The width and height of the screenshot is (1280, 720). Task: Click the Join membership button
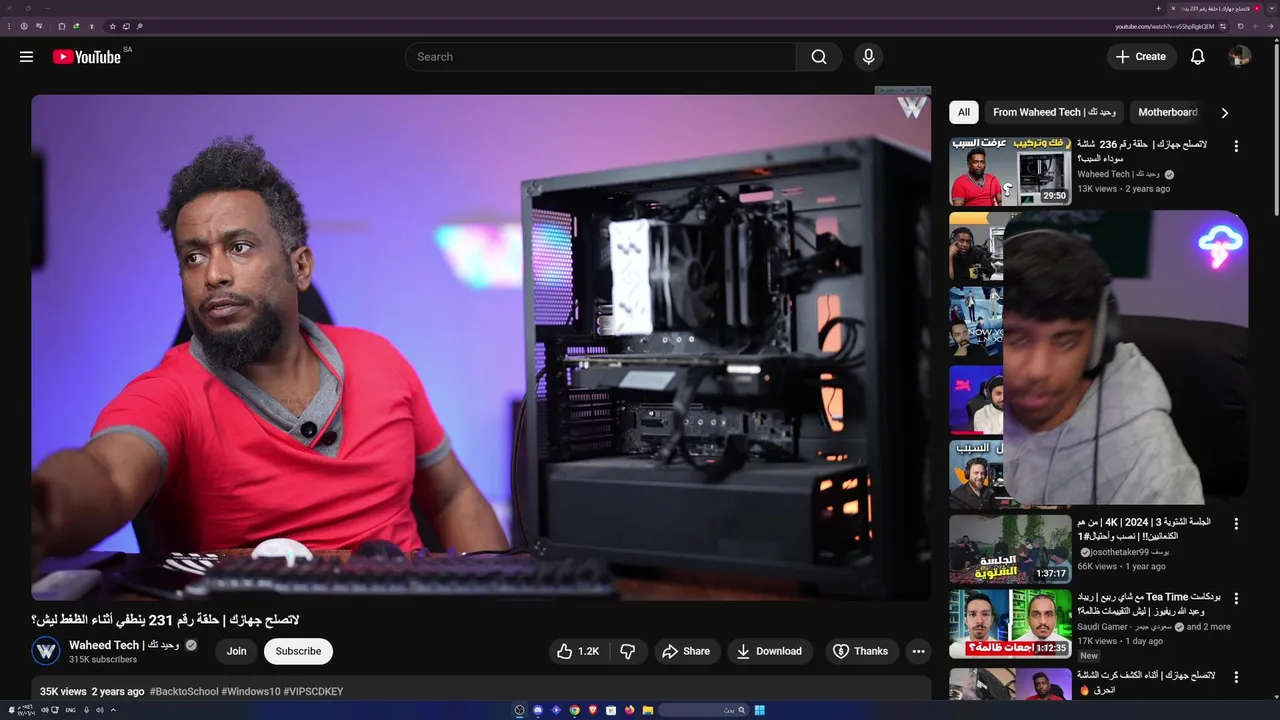pos(236,651)
